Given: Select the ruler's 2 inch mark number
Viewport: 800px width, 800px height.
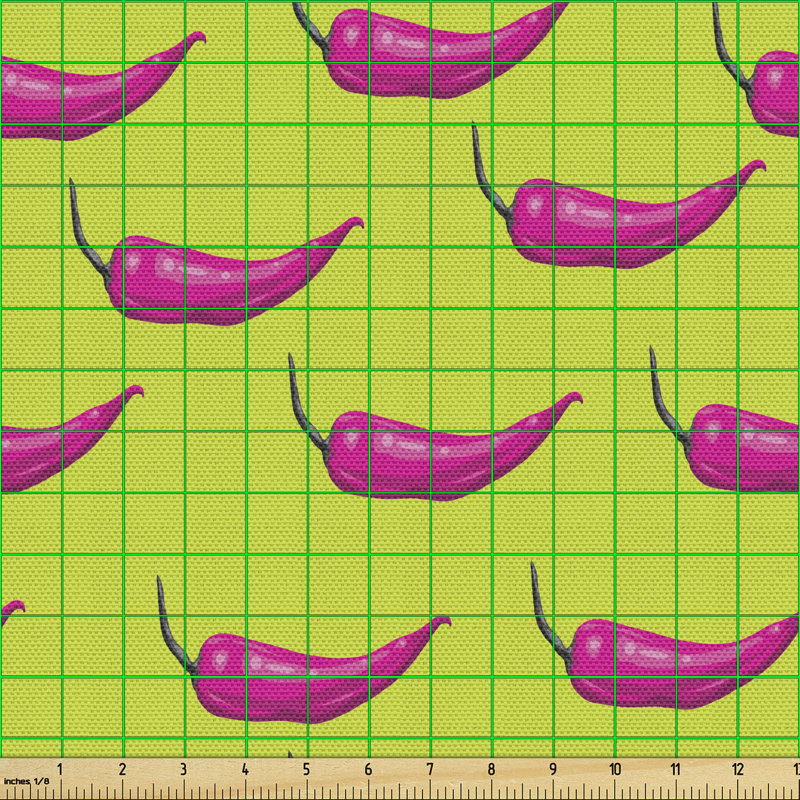Looking at the screenshot, I should [122, 769].
